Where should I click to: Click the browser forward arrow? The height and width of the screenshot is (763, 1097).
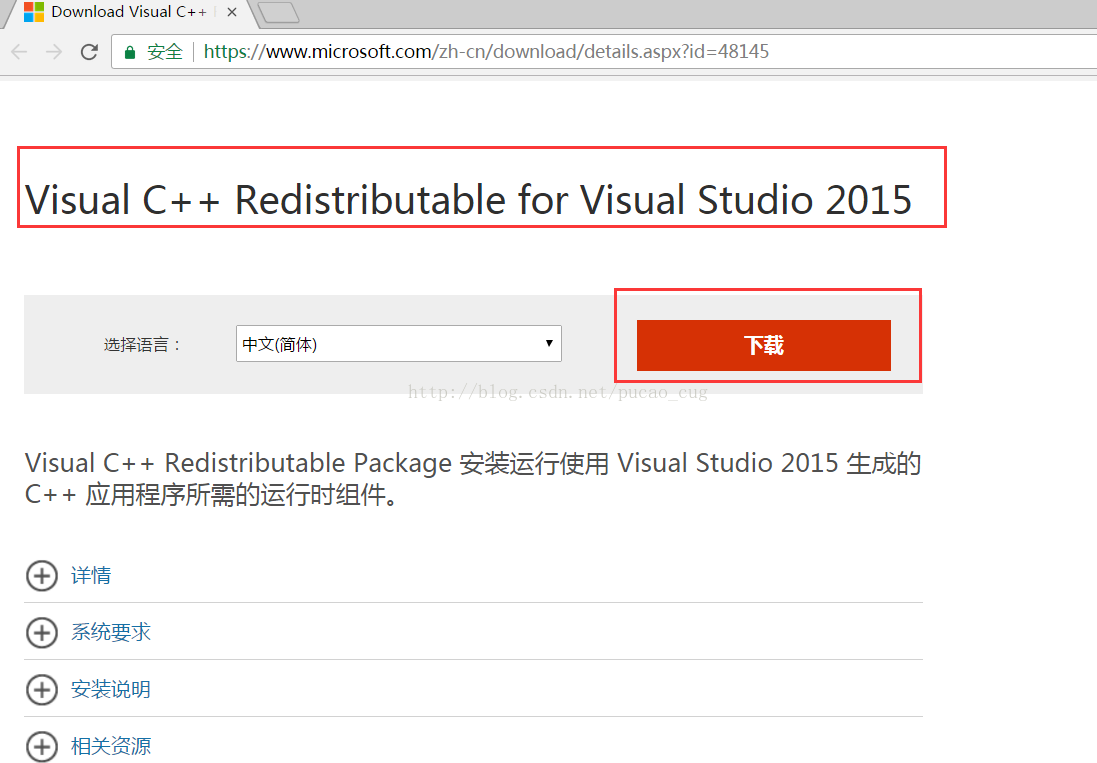point(54,52)
